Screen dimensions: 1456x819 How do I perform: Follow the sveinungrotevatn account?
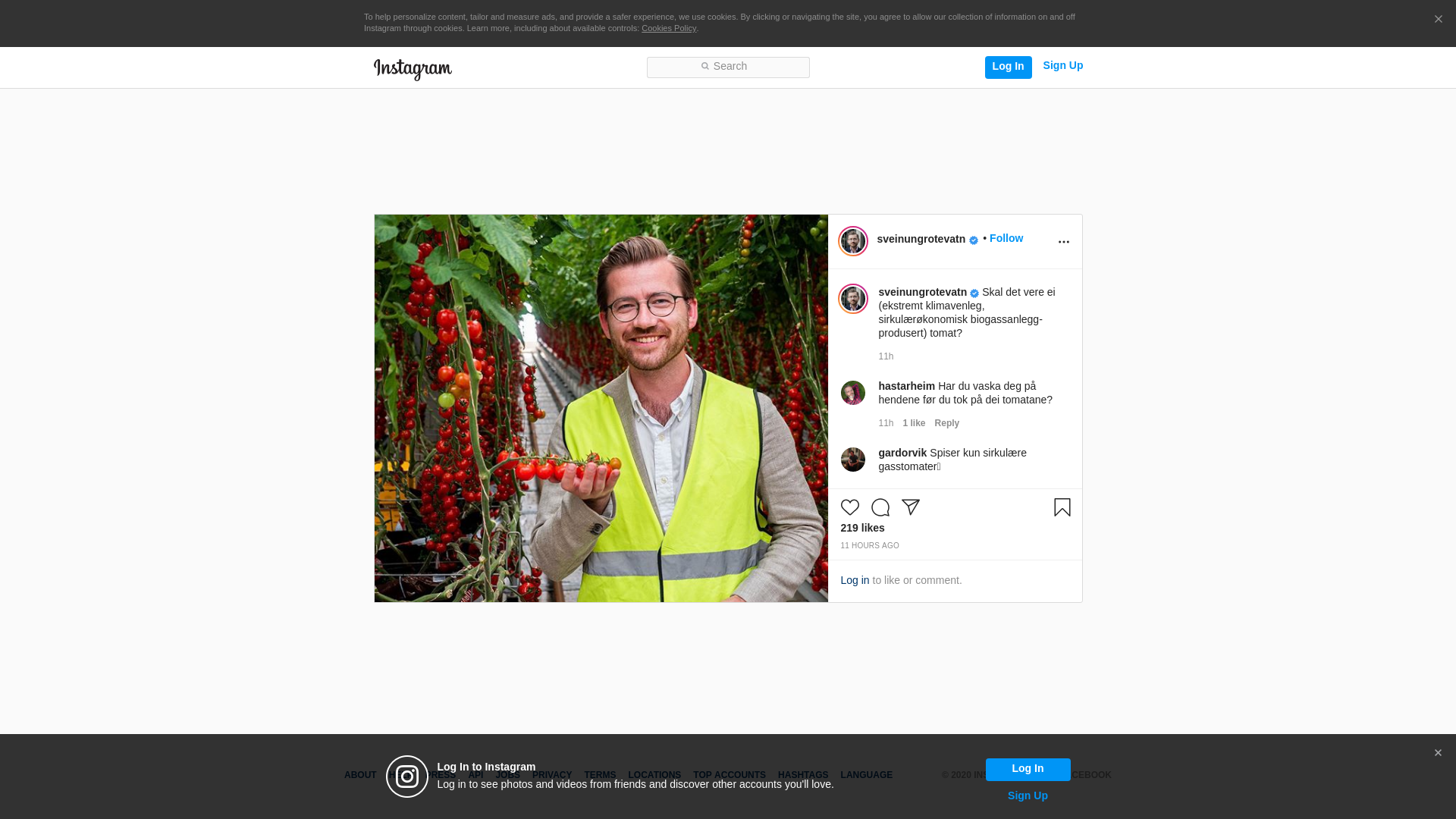[1006, 238]
